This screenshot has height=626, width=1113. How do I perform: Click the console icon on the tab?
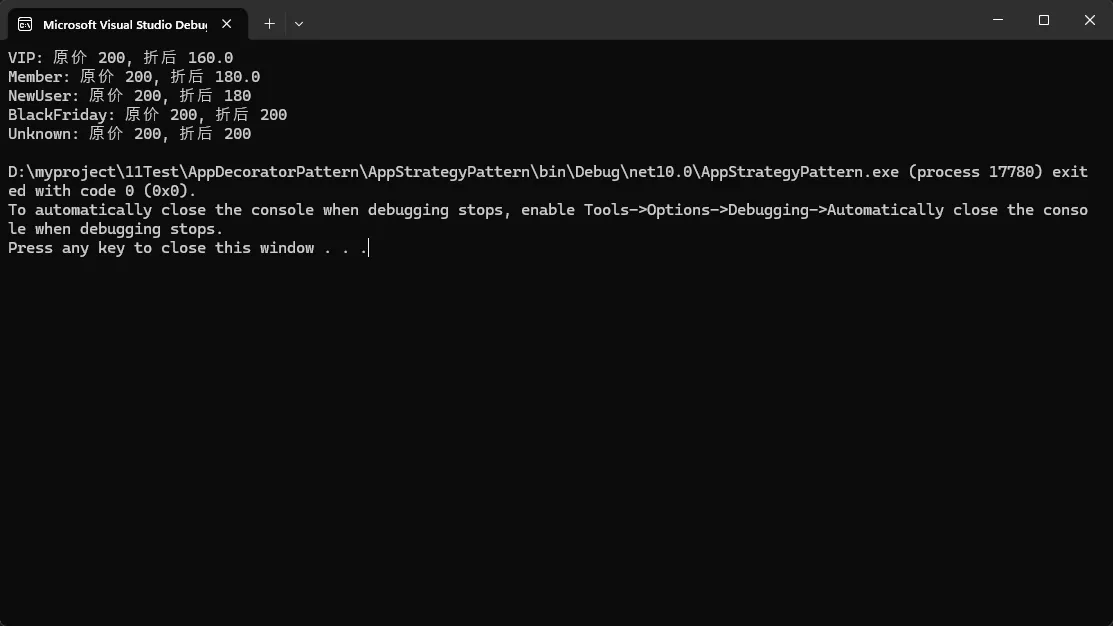pyautogui.click(x=25, y=24)
